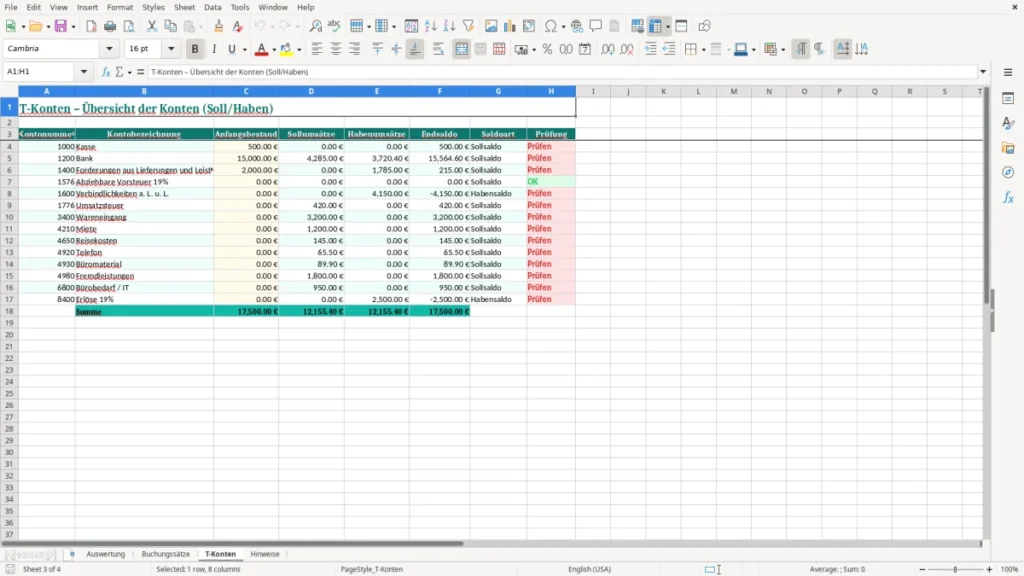Click the Select Function sum icon

[x=119, y=72]
